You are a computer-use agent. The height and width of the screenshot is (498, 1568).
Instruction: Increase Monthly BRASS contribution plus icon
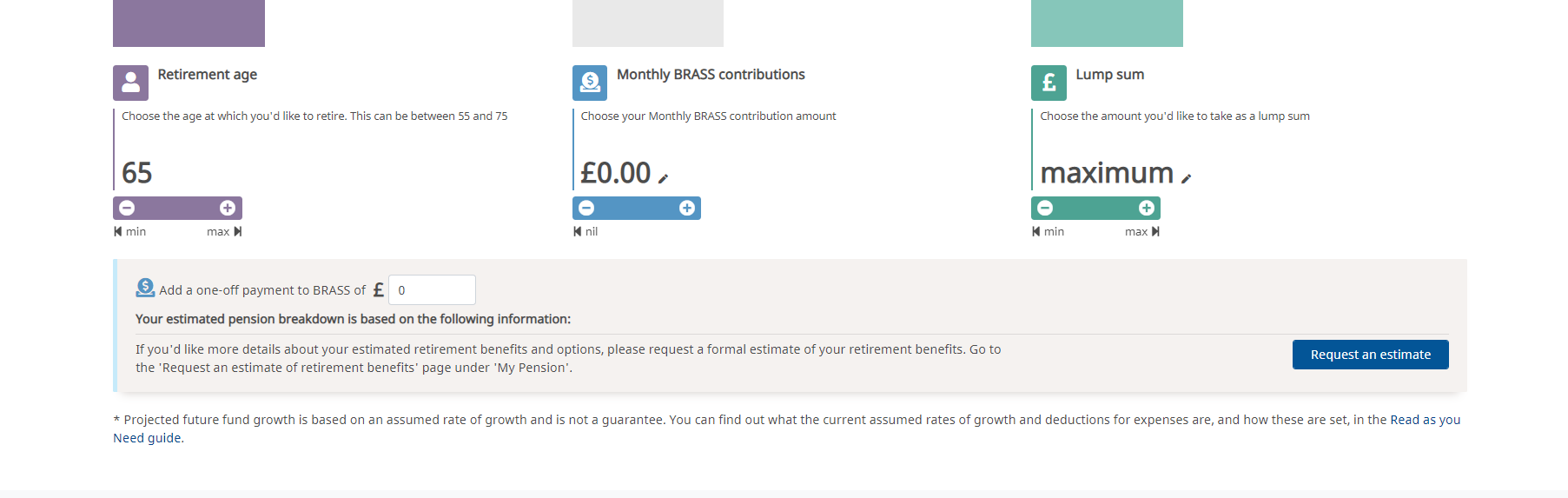click(687, 208)
